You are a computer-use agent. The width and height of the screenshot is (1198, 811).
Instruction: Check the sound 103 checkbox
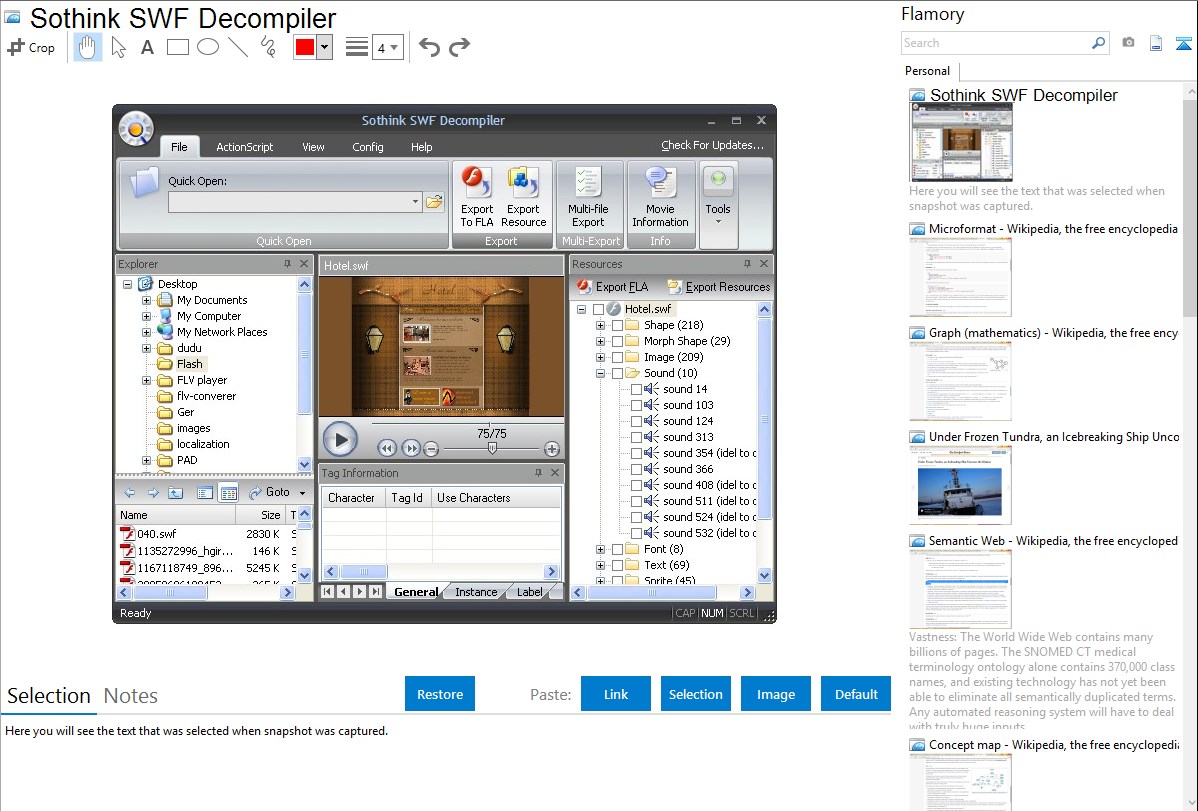(x=636, y=406)
